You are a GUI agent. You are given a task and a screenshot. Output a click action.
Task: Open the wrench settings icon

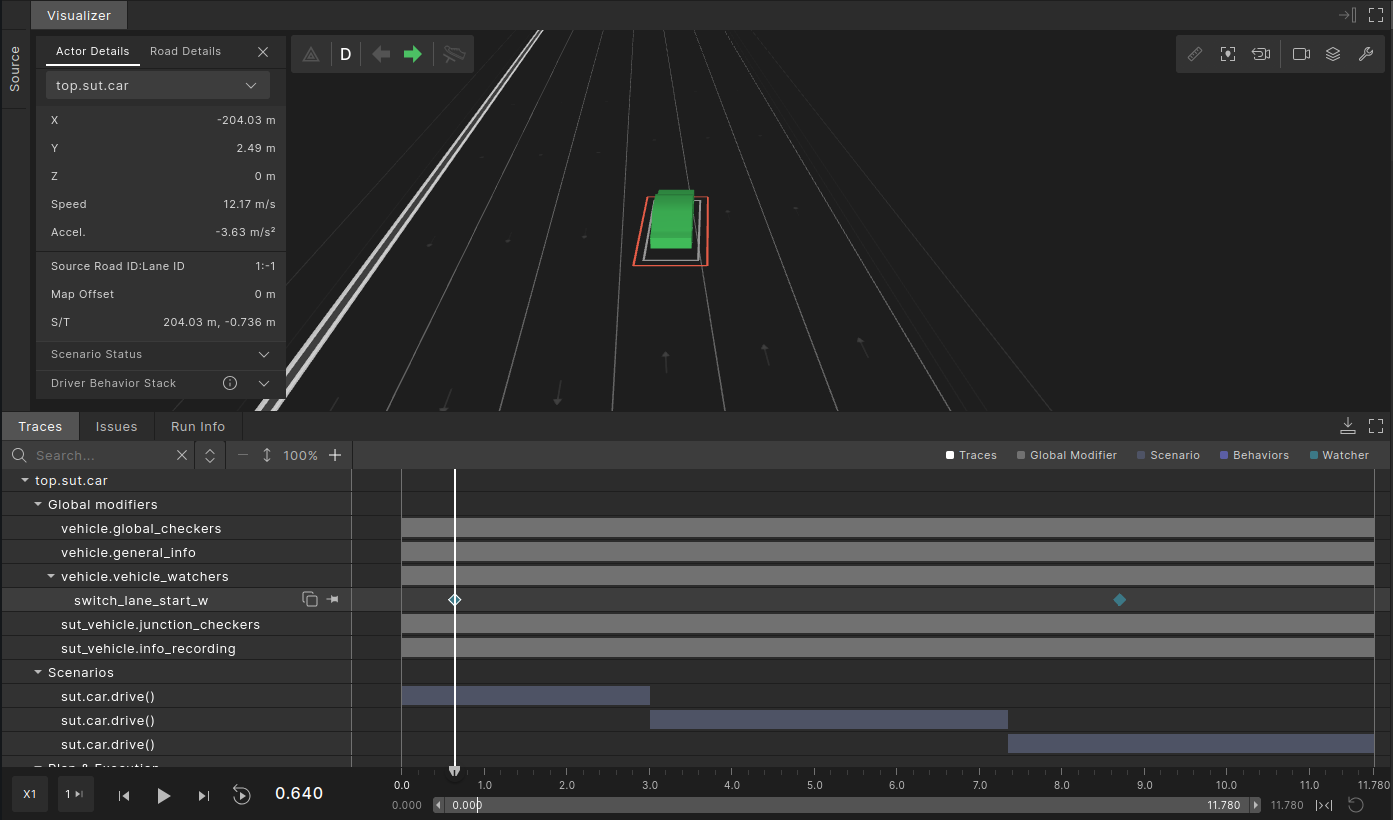[1365, 54]
